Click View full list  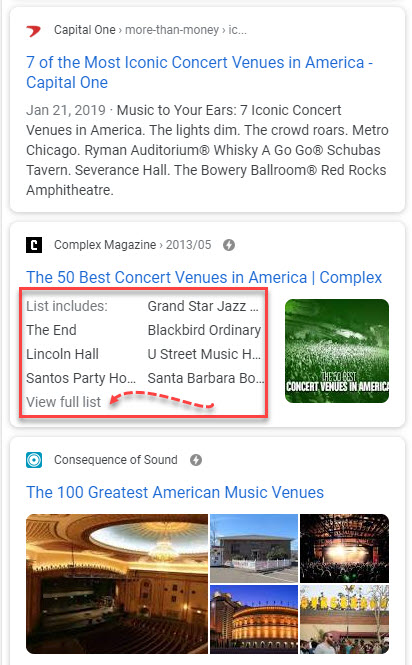click(x=64, y=402)
